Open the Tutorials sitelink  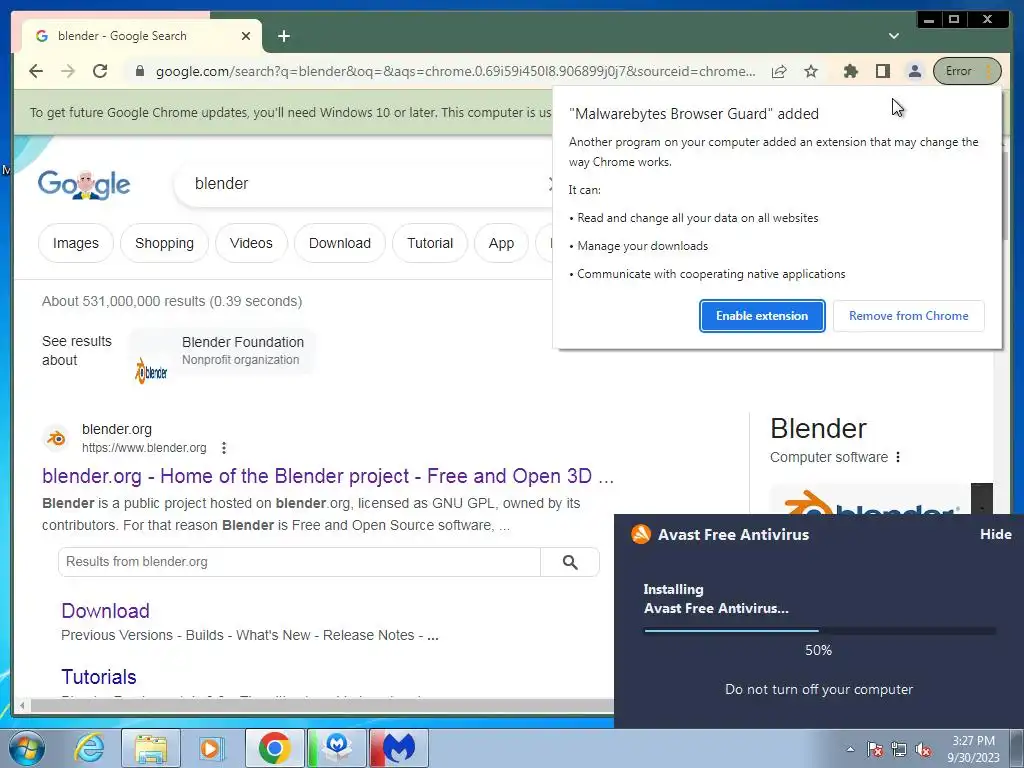[99, 677]
